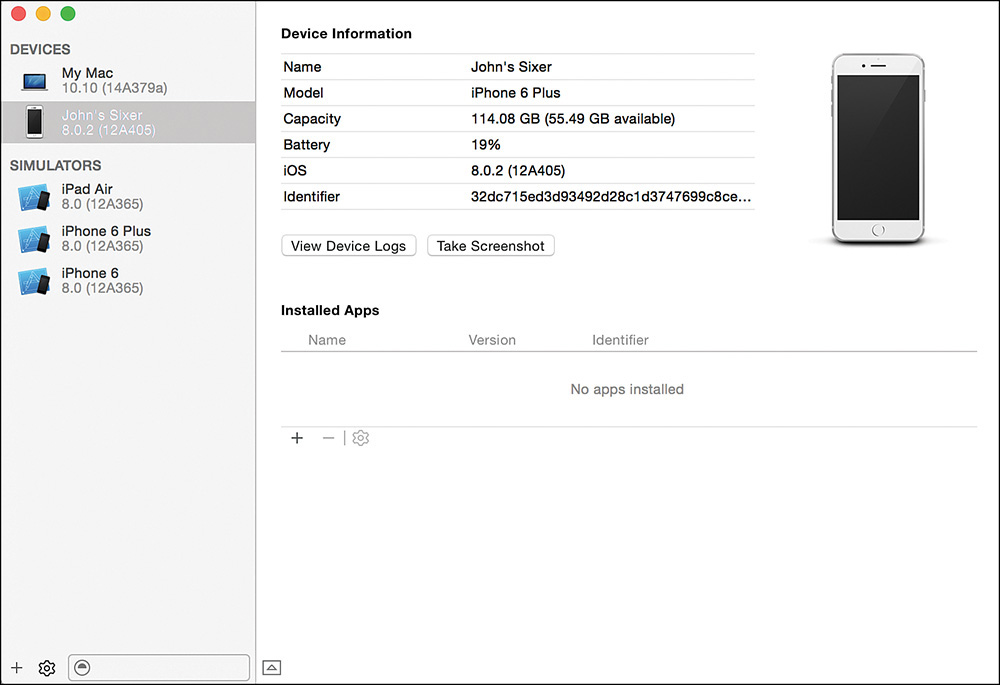The height and width of the screenshot is (685, 1000).
Task: Add a device or simulator via sidebar plus
Action: tap(17, 668)
